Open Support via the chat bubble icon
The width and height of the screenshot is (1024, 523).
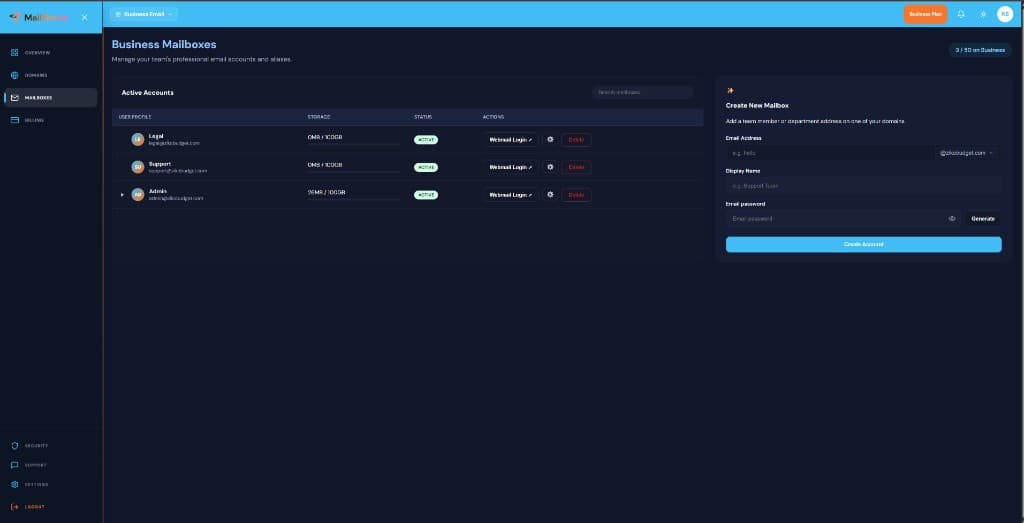coord(15,466)
